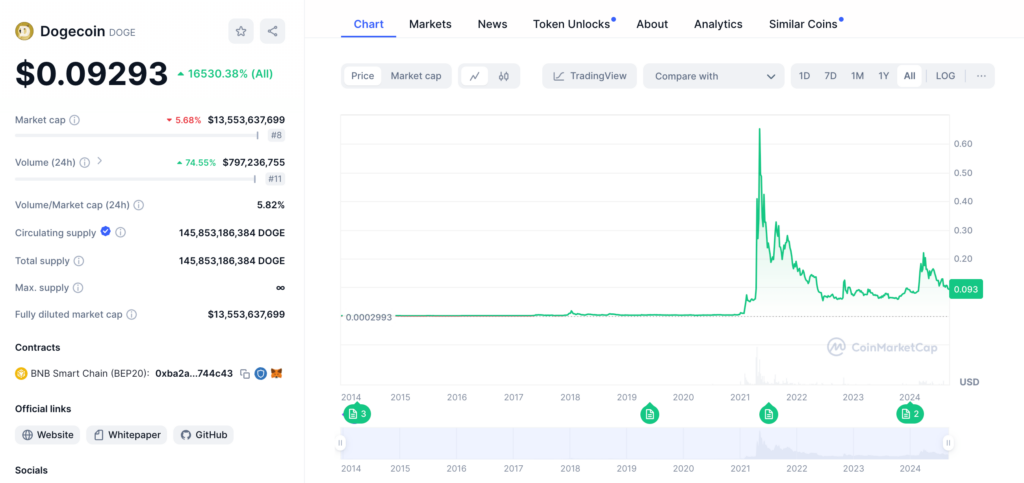
Task: Click Fully diluted market cap info icon
Action: coord(131,315)
